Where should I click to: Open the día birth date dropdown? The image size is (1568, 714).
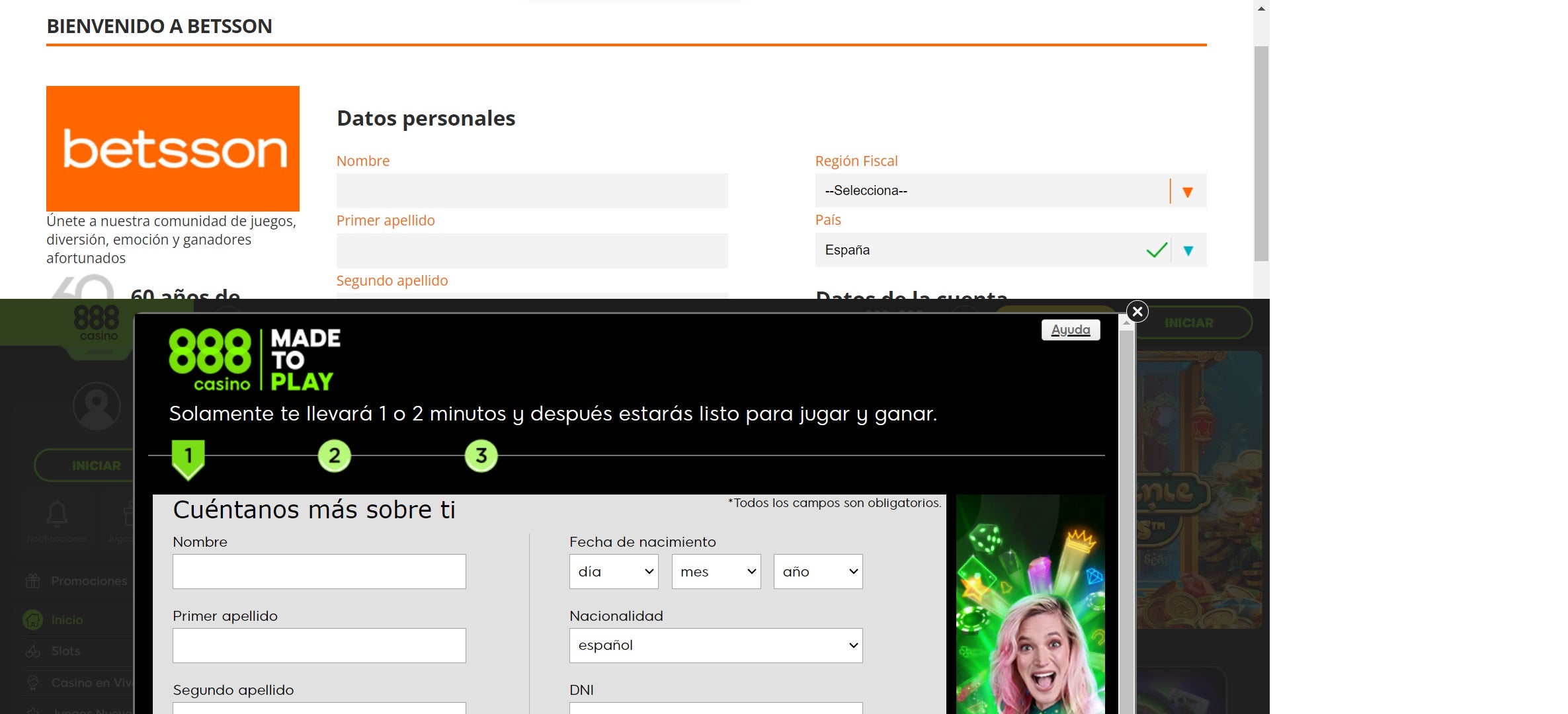(x=614, y=571)
